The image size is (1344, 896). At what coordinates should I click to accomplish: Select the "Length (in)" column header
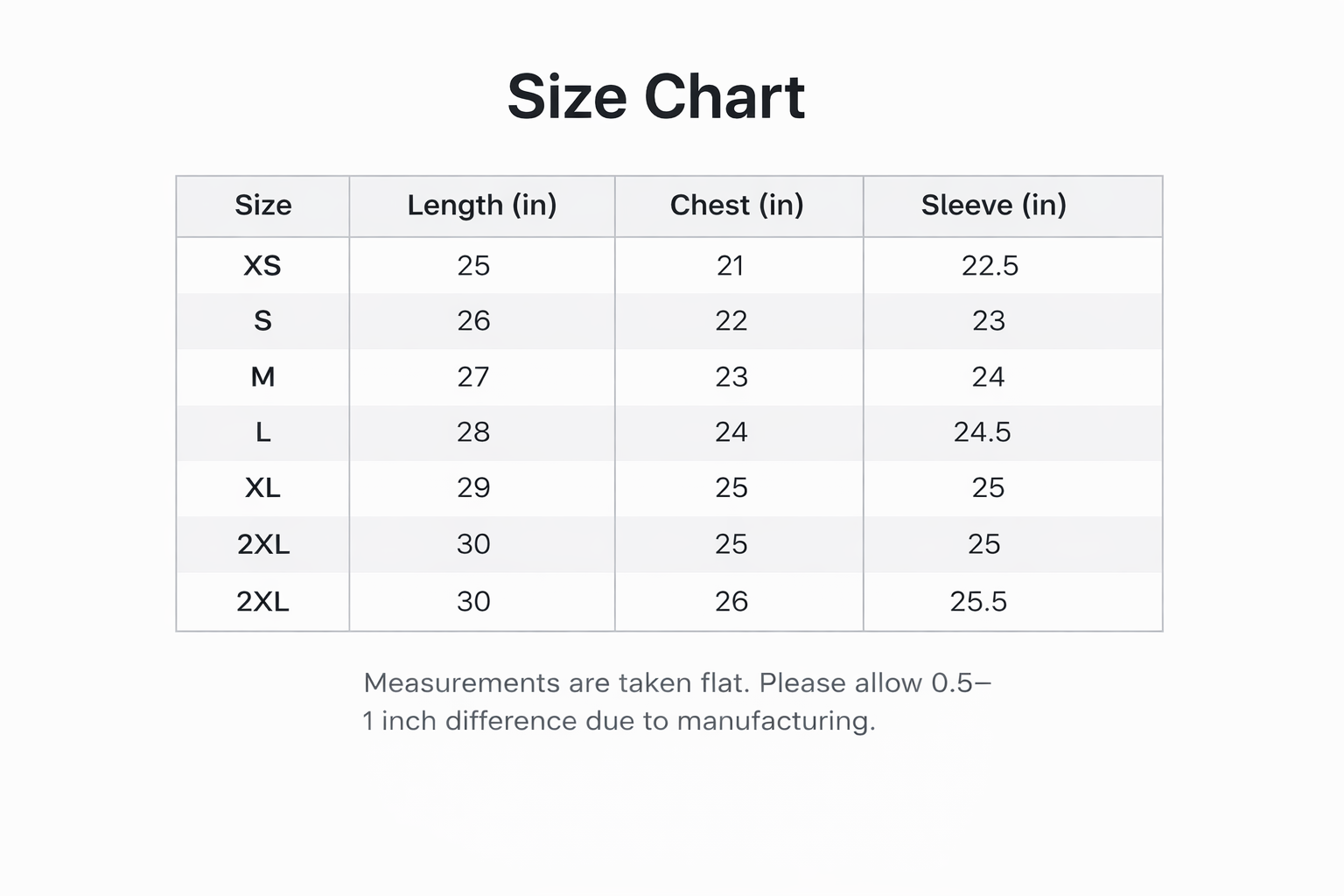tap(482, 206)
